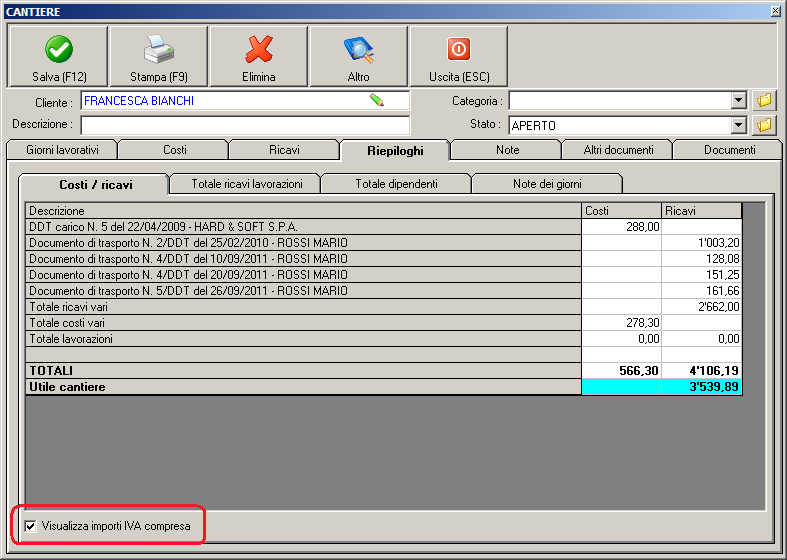Toggle Visualizza importi IVA compresa checkbox

pos(31,526)
